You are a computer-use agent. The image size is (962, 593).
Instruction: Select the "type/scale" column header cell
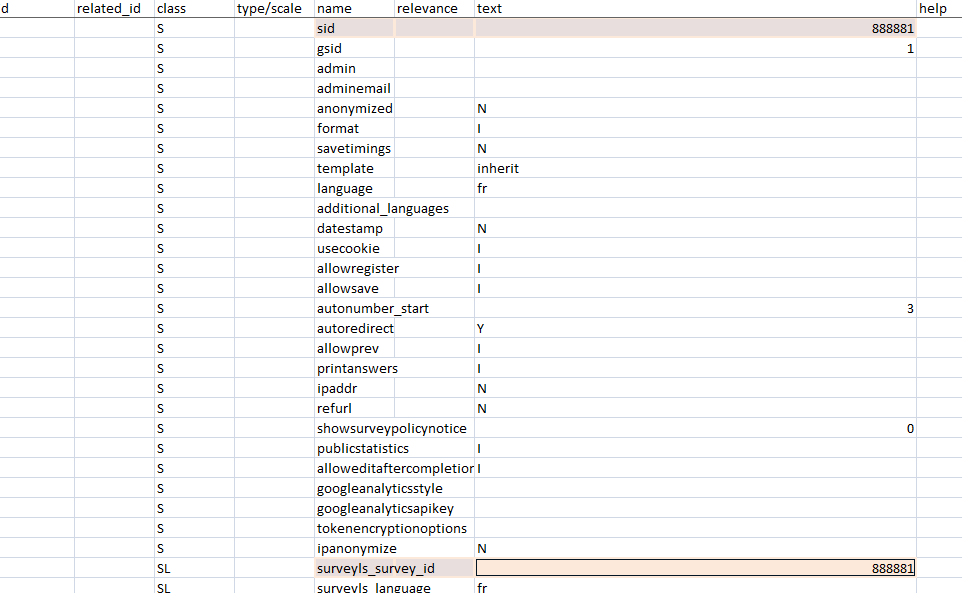[274, 9]
